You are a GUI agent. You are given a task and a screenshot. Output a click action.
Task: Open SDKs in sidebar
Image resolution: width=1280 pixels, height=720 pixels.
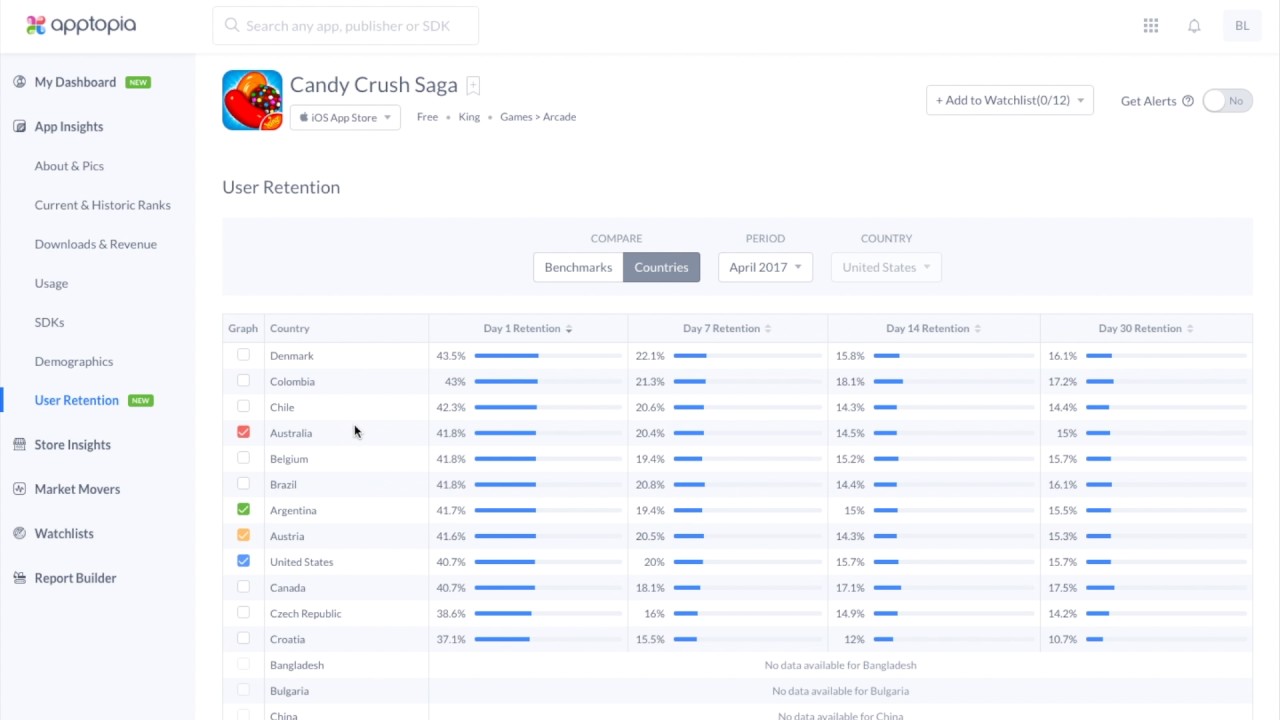coord(49,322)
